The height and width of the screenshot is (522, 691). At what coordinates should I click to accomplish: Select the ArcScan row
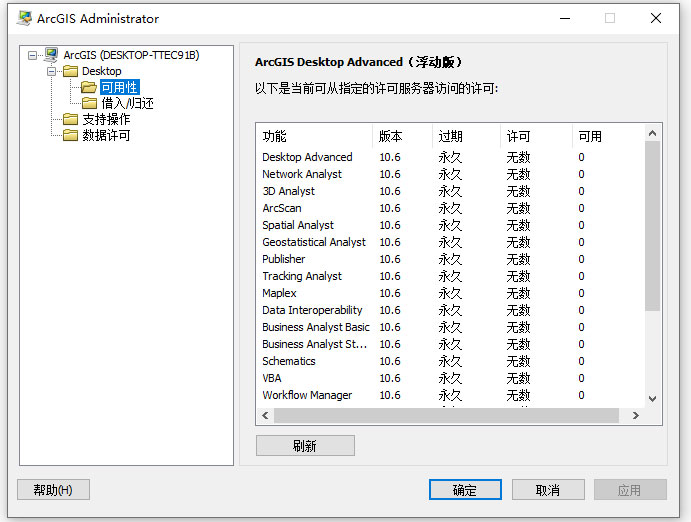click(x=450, y=208)
